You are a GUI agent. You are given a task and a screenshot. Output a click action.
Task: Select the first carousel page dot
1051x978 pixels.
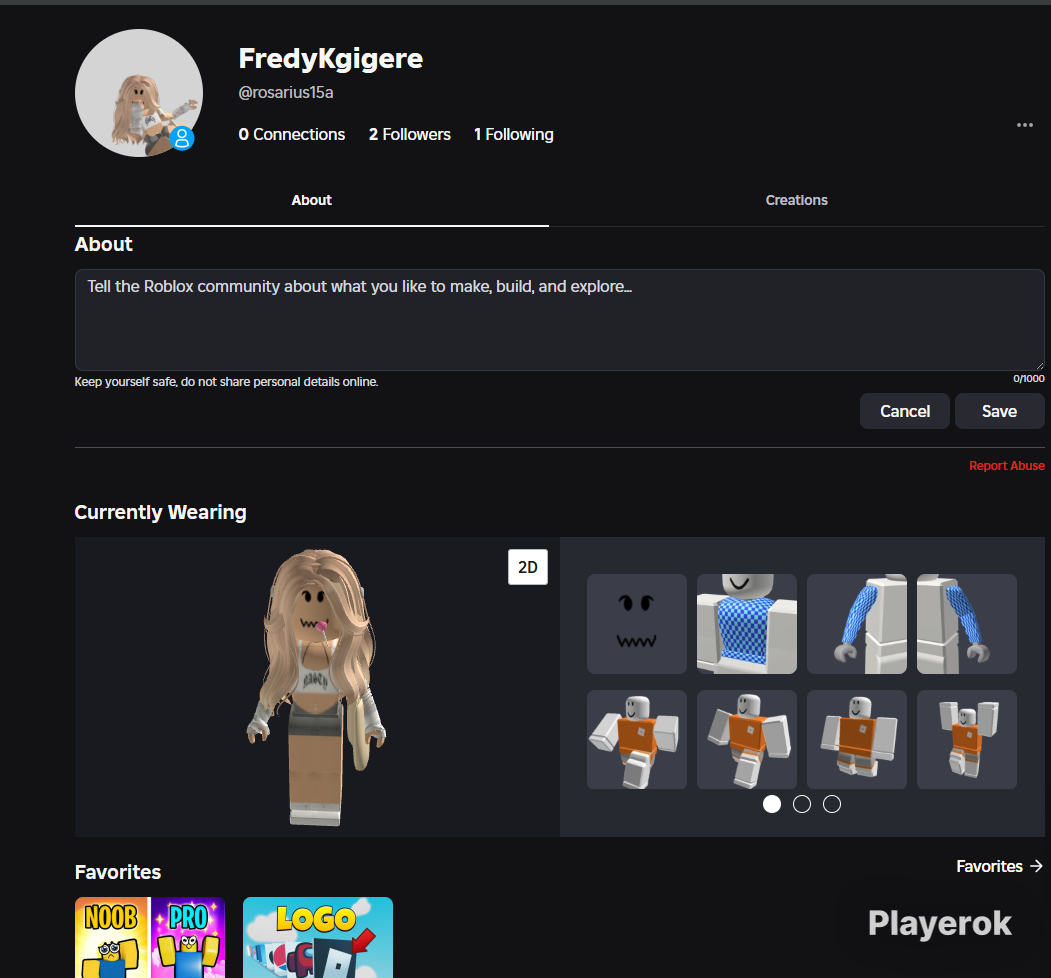pyautogui.click(x=771, y=804)
